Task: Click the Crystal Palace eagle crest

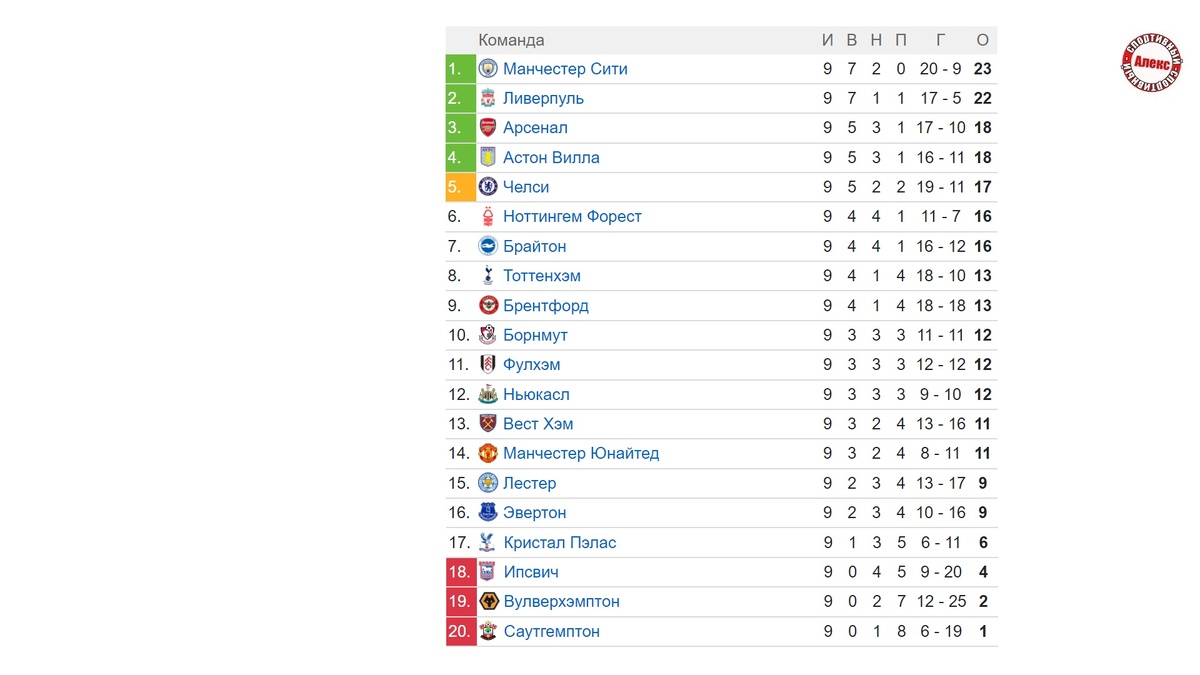Action: [x=488, y=543]
